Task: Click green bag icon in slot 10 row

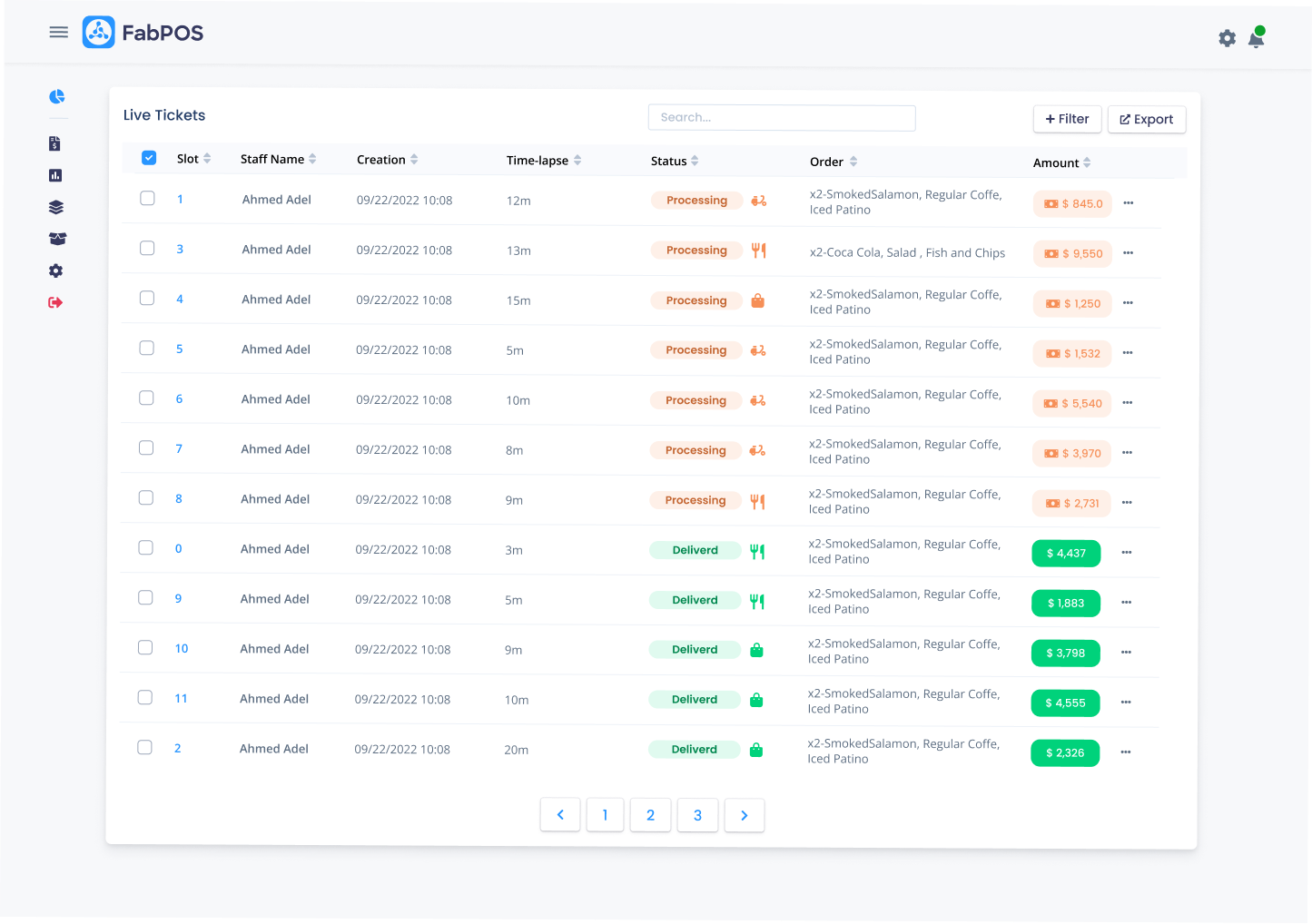Action: coord(756,650)
